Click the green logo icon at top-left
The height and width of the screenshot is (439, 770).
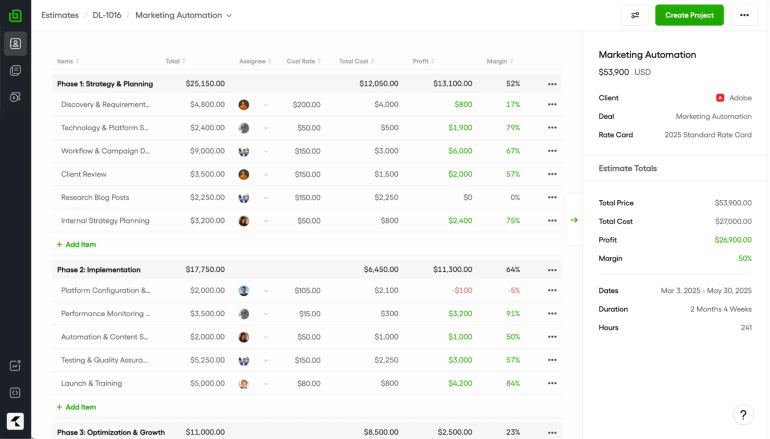coord(15,16)
